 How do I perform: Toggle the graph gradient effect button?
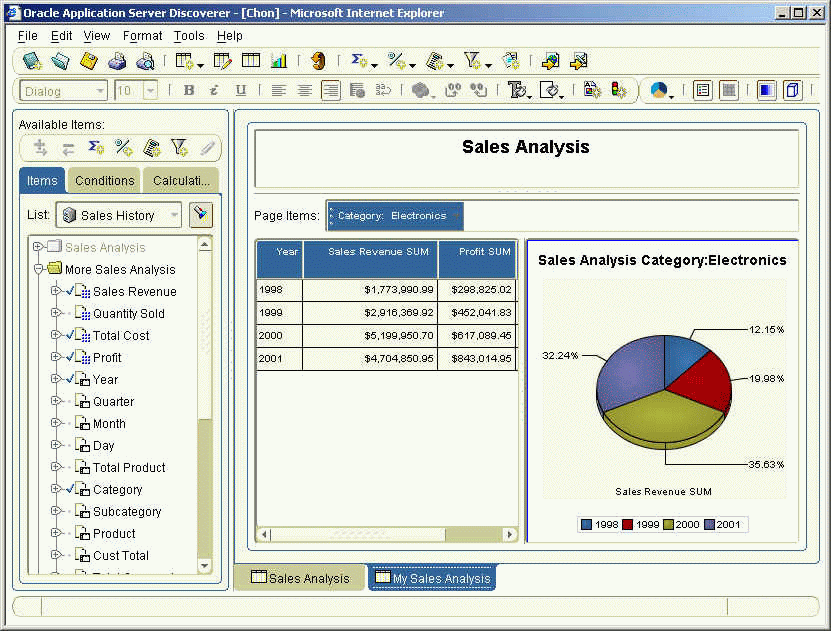pyautogui.click(x=766, y=91)
